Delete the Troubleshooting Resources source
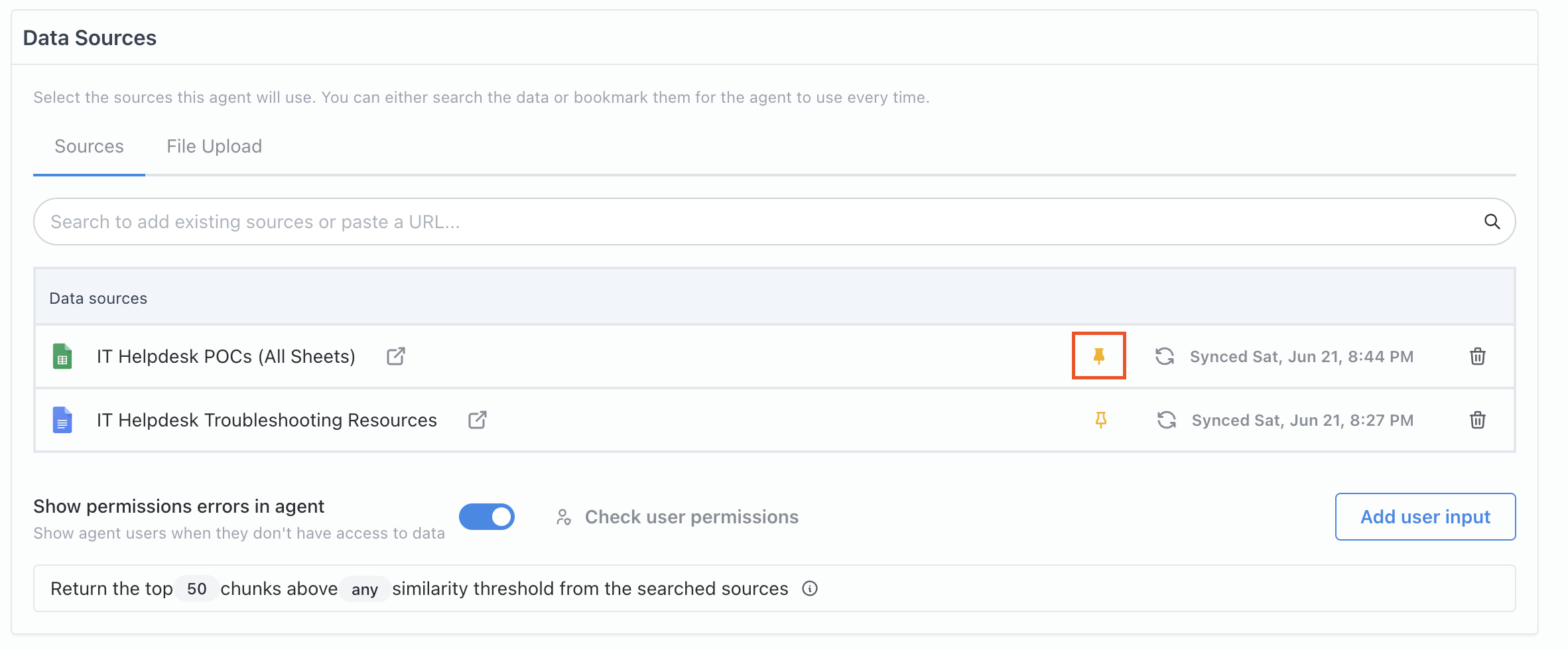1568x650 pixels. [x=1478, y=420]
